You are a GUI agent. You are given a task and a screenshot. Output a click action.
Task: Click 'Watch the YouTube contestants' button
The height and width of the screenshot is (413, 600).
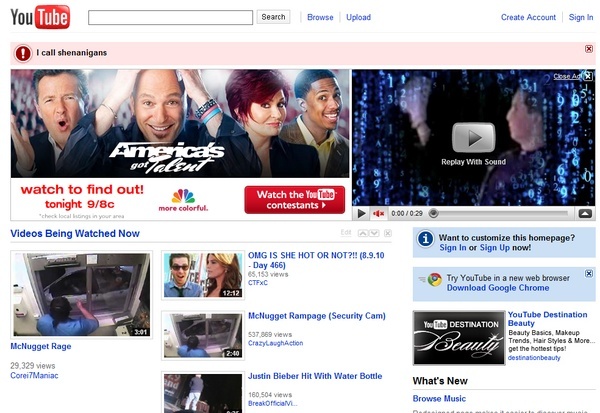point(295,199)
